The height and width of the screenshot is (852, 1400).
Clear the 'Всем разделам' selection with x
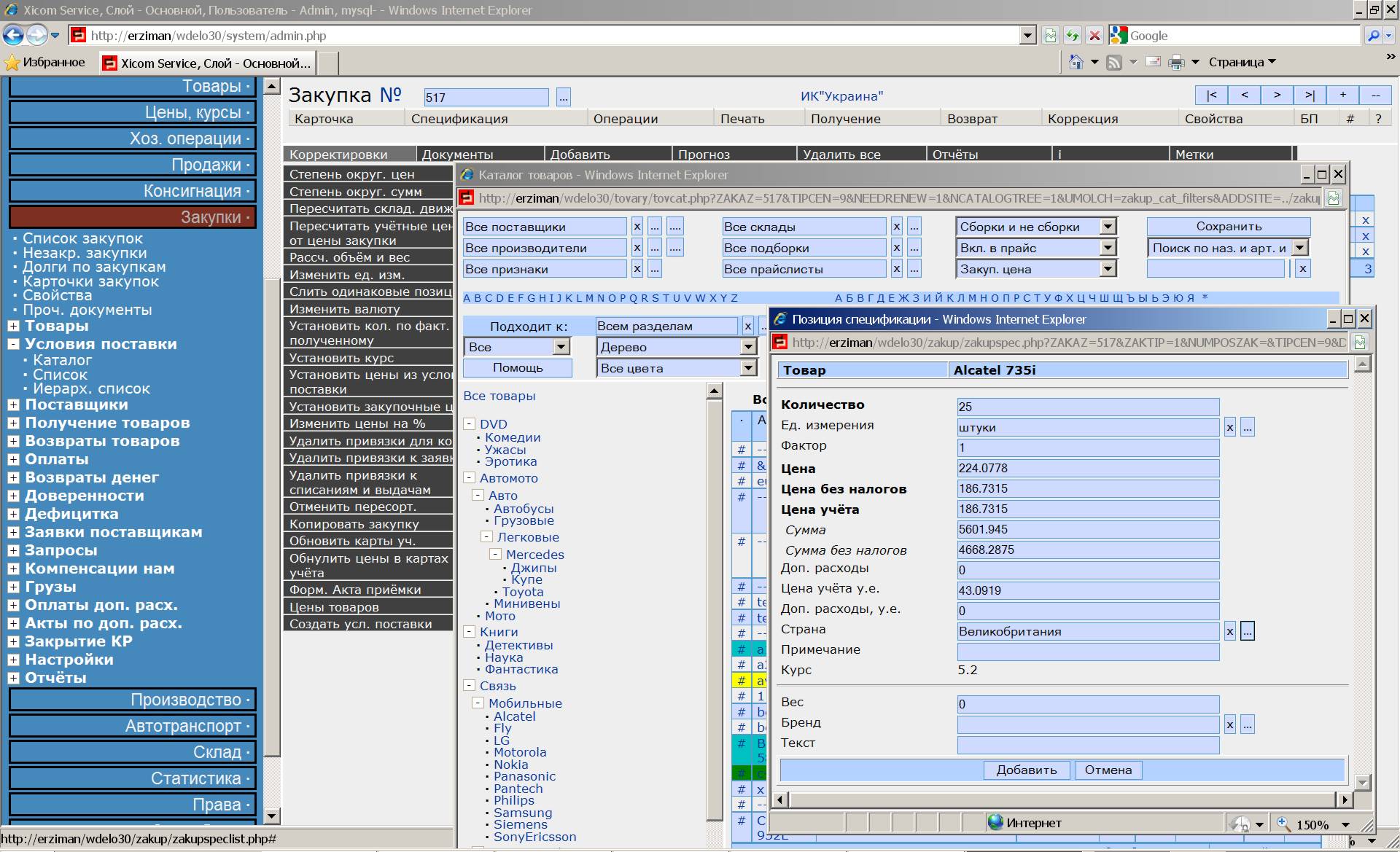coord(747,327)
